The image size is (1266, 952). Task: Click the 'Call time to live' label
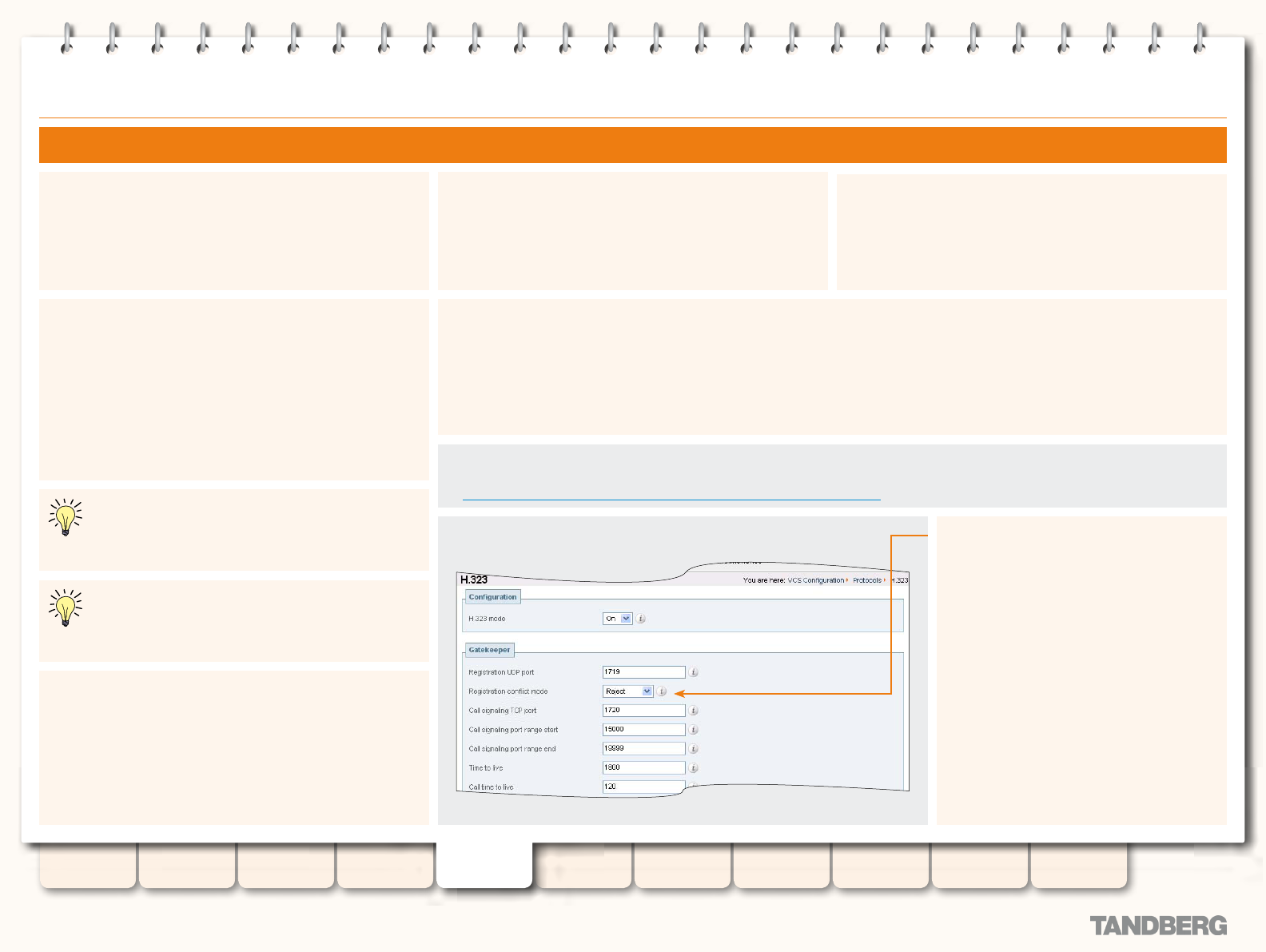click(x=491, y=787)
